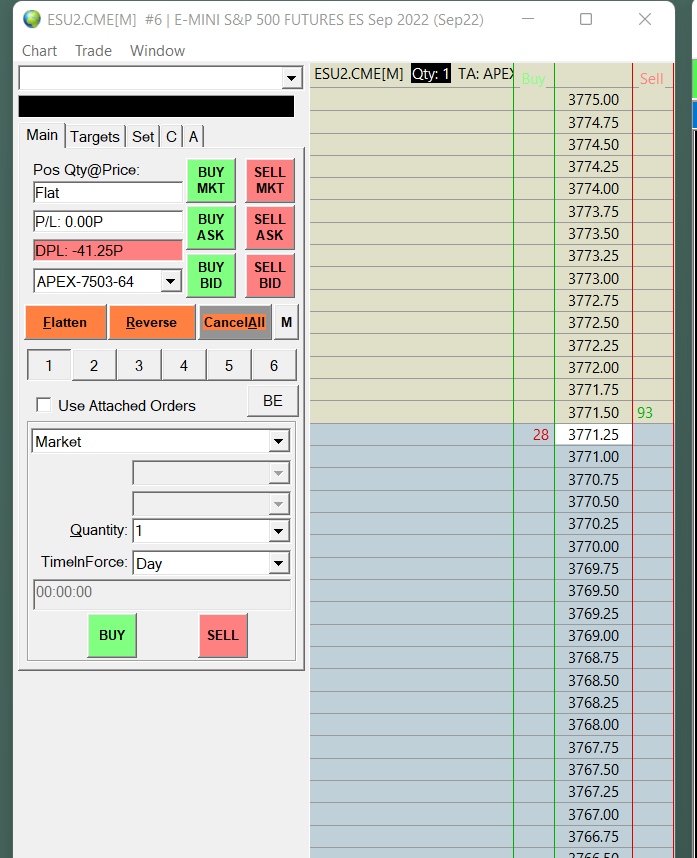Image resolution: width=697 pixels, height=858 pixels.
Task: Click bid size 28 in Buy column
Action: click(x=541, y=434)
